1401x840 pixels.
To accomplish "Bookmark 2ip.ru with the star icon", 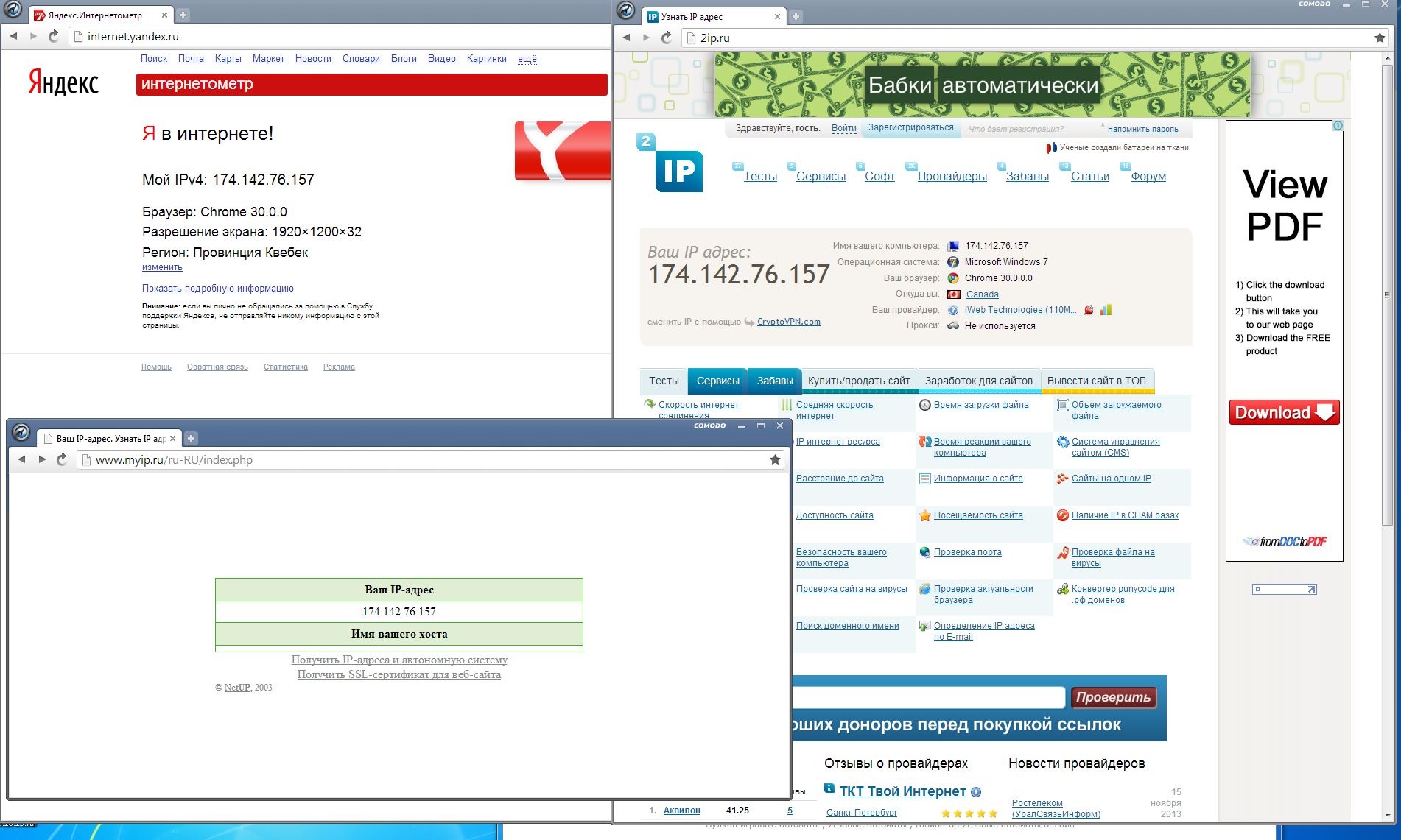I will point(1380,38).
